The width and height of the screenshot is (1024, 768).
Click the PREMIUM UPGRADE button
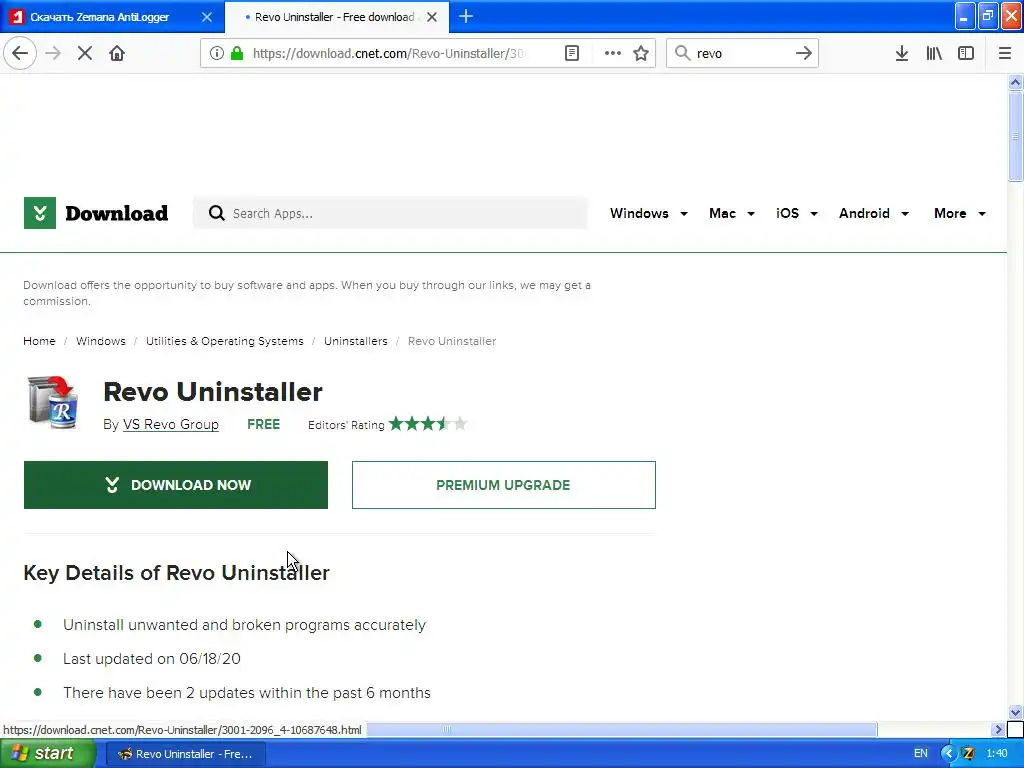[504, 485]
